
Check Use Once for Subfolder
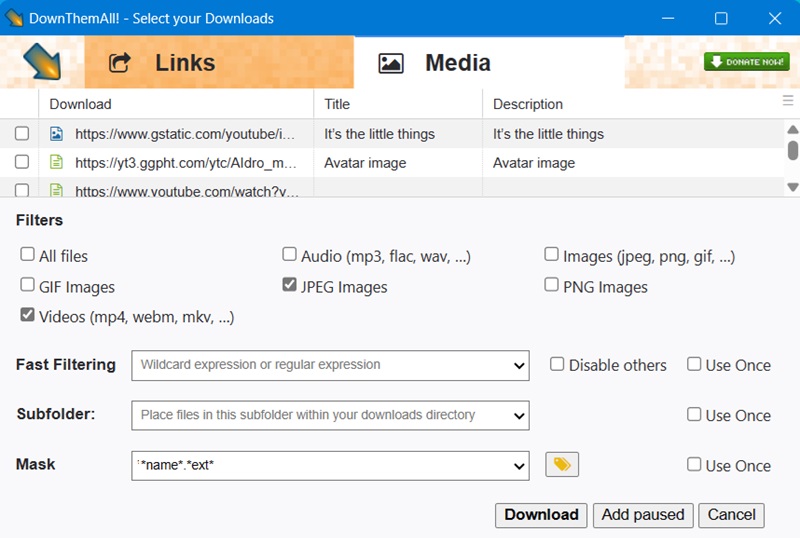point(693,414)
